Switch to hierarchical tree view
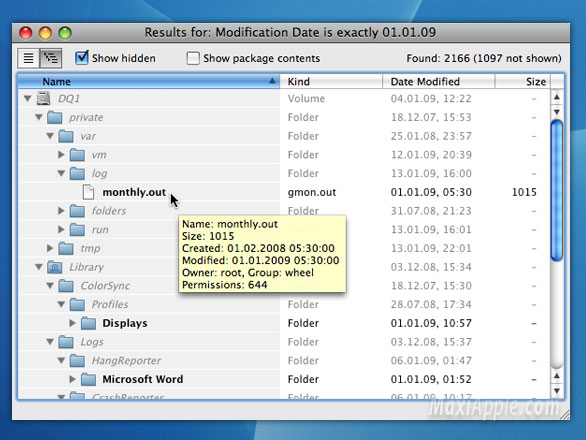Image resolution: width=586 pixels, height=440 pixels. pos(51,58)
